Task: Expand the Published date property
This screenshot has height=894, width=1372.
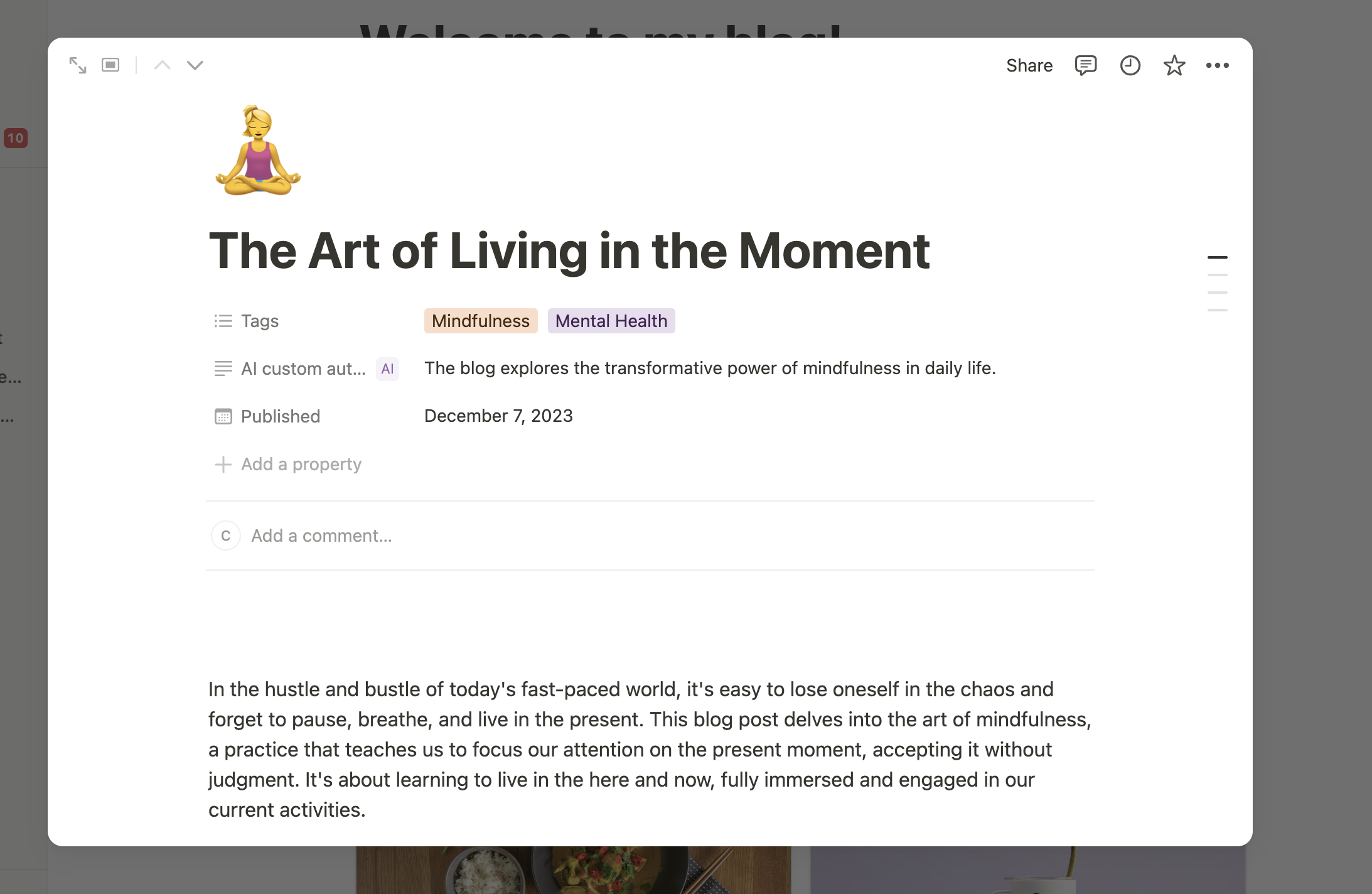Action: click(498, 415)
